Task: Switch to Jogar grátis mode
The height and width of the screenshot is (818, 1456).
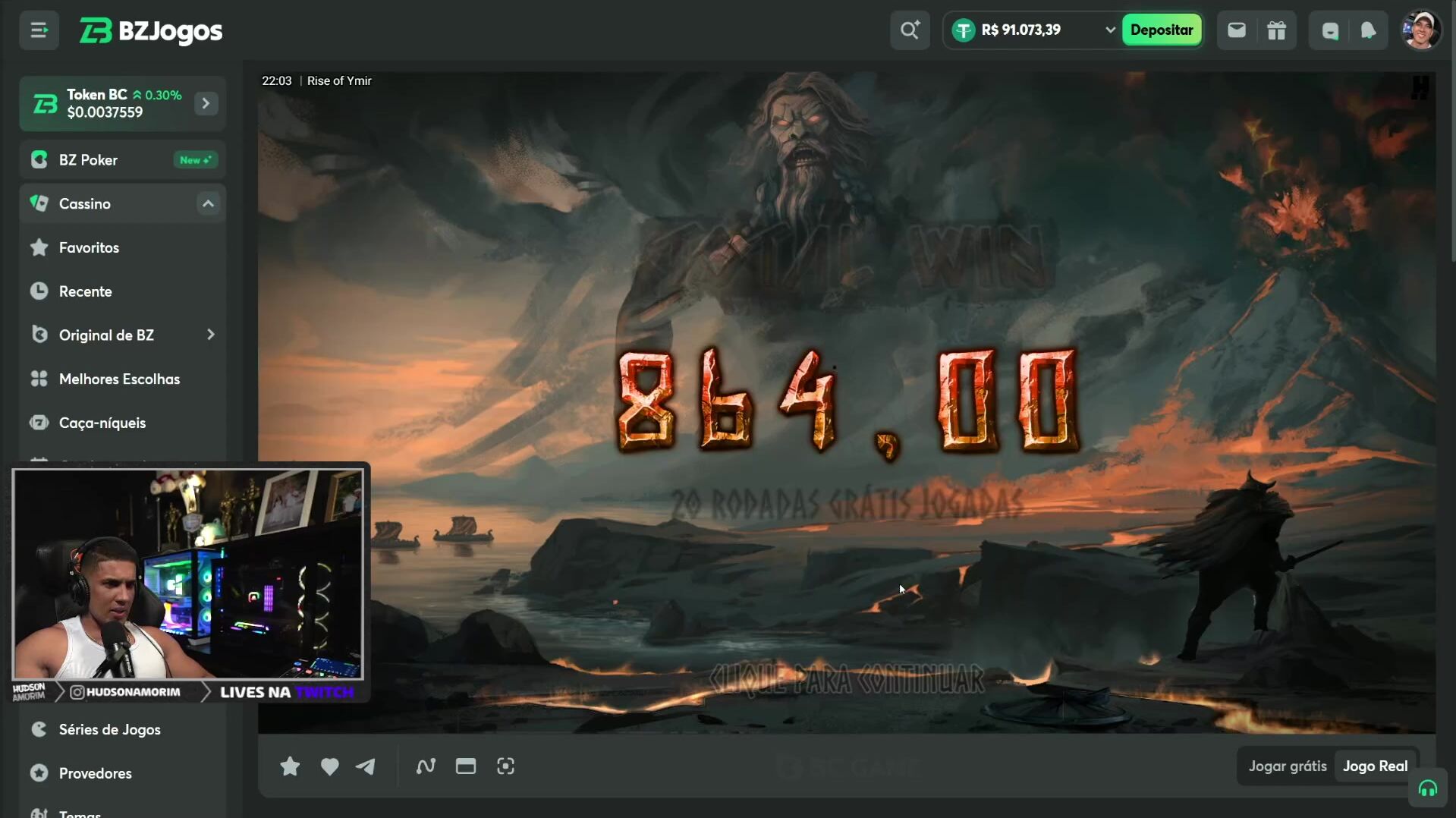Action: click(x=1287, y=766)
